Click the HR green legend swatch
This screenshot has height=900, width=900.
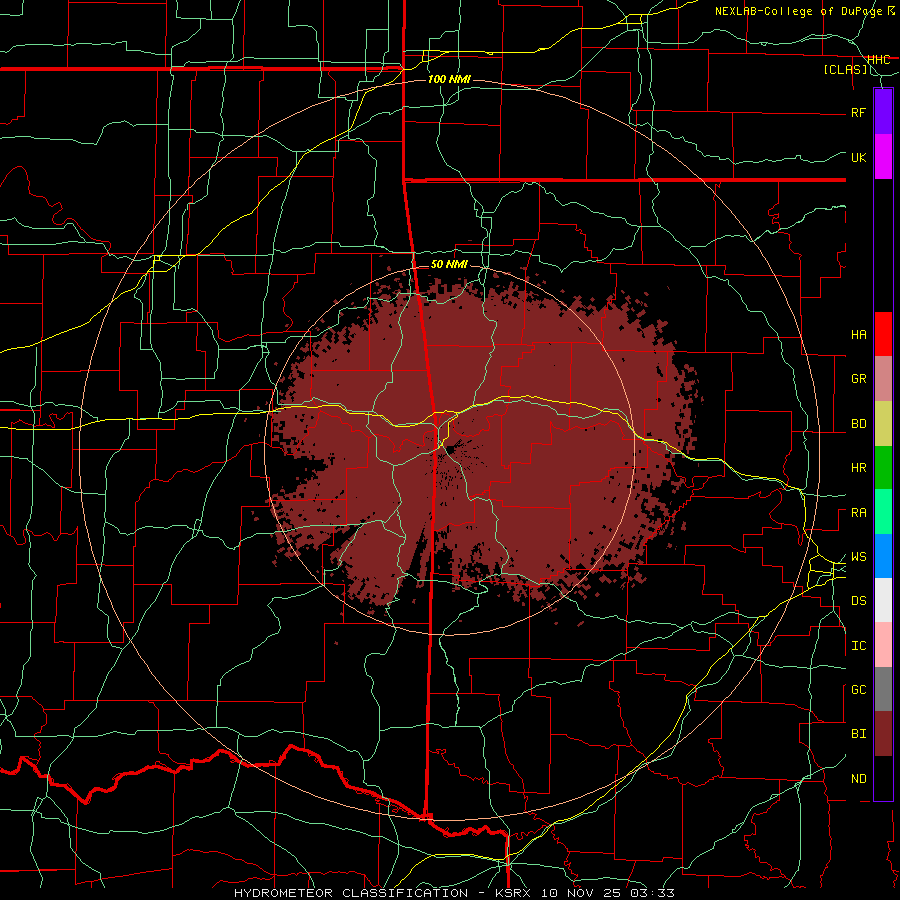[883, 468]
